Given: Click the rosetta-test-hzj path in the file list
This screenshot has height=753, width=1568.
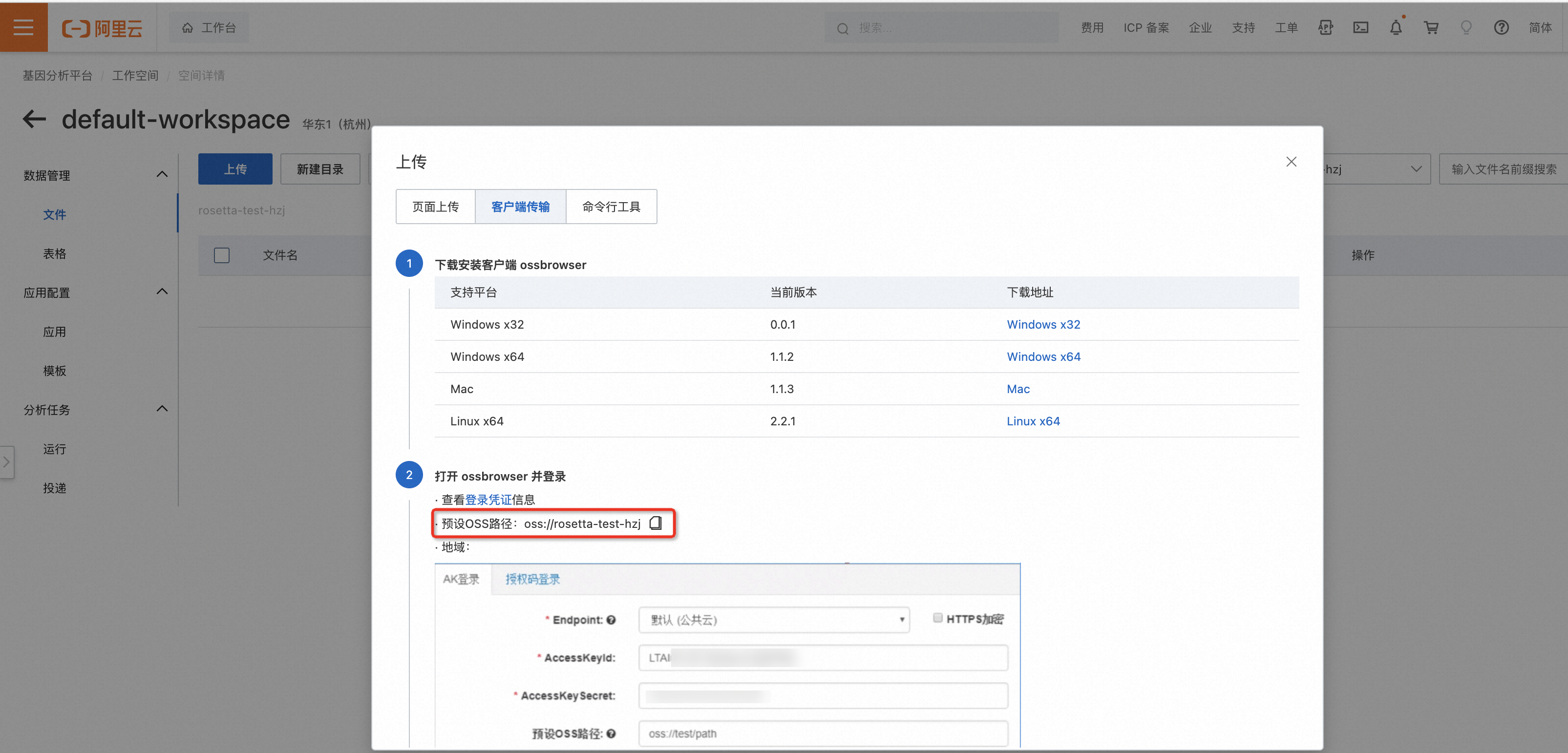Looking at the screenshot, I should pyautogui.click(x=242, y=210).
